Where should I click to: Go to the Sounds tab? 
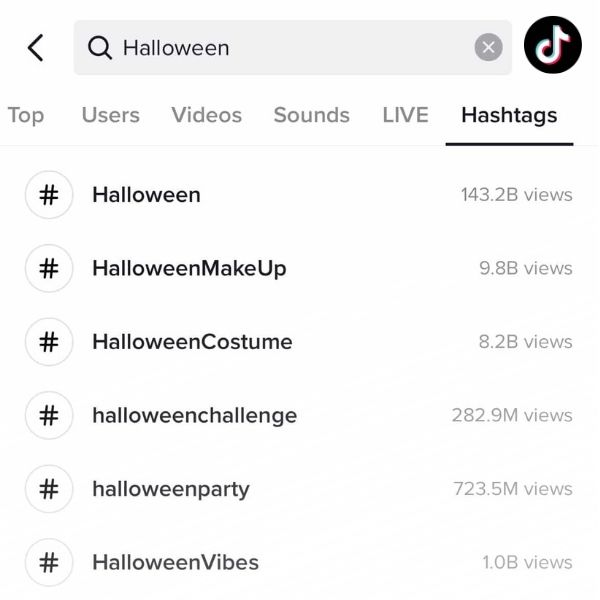(311, 115)
